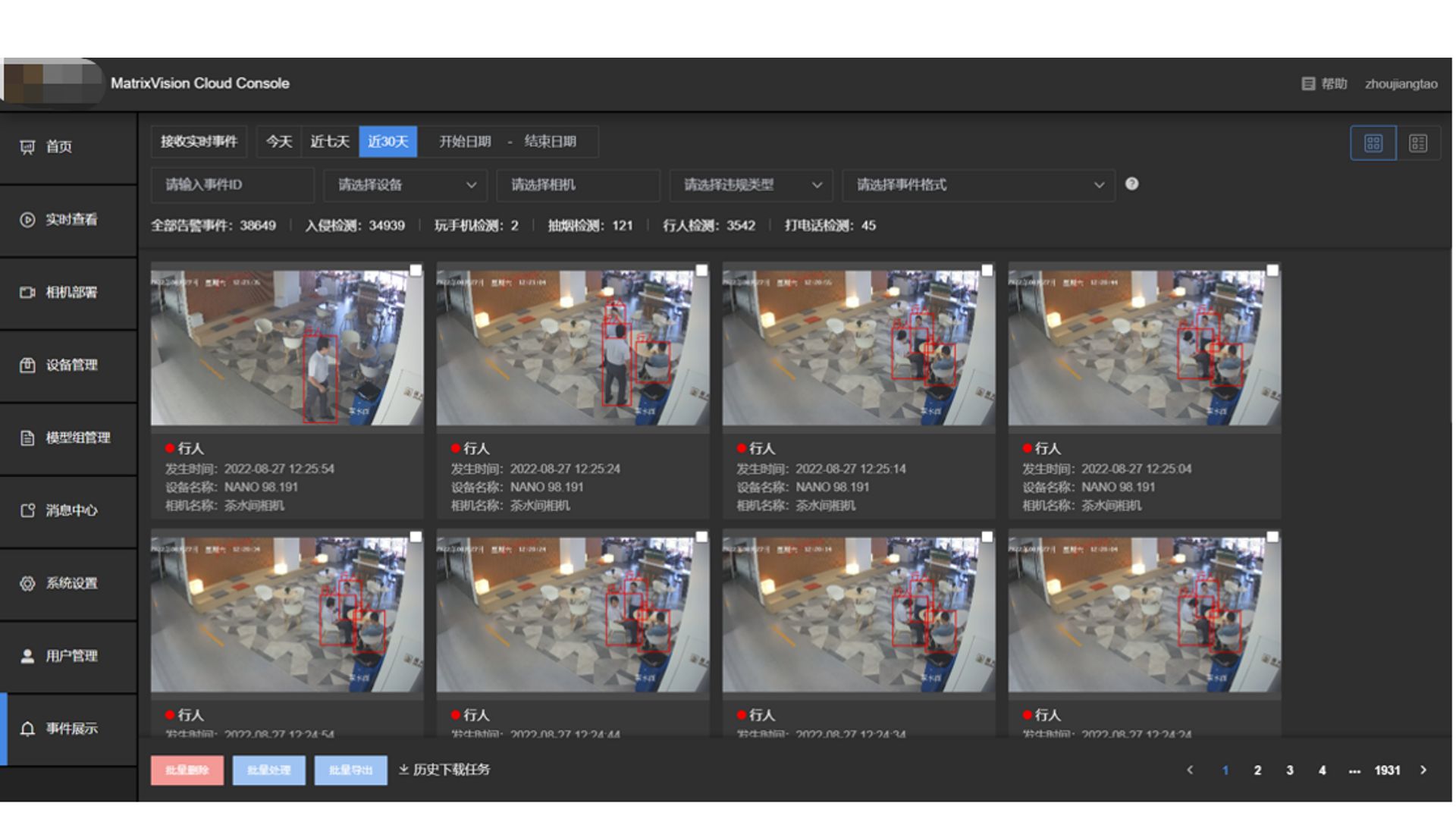The width and height of the screenshot is (1456, 819).
Task: Open 设备管理 device management icon
Action: pyautogui.click(x=27, y=366)
